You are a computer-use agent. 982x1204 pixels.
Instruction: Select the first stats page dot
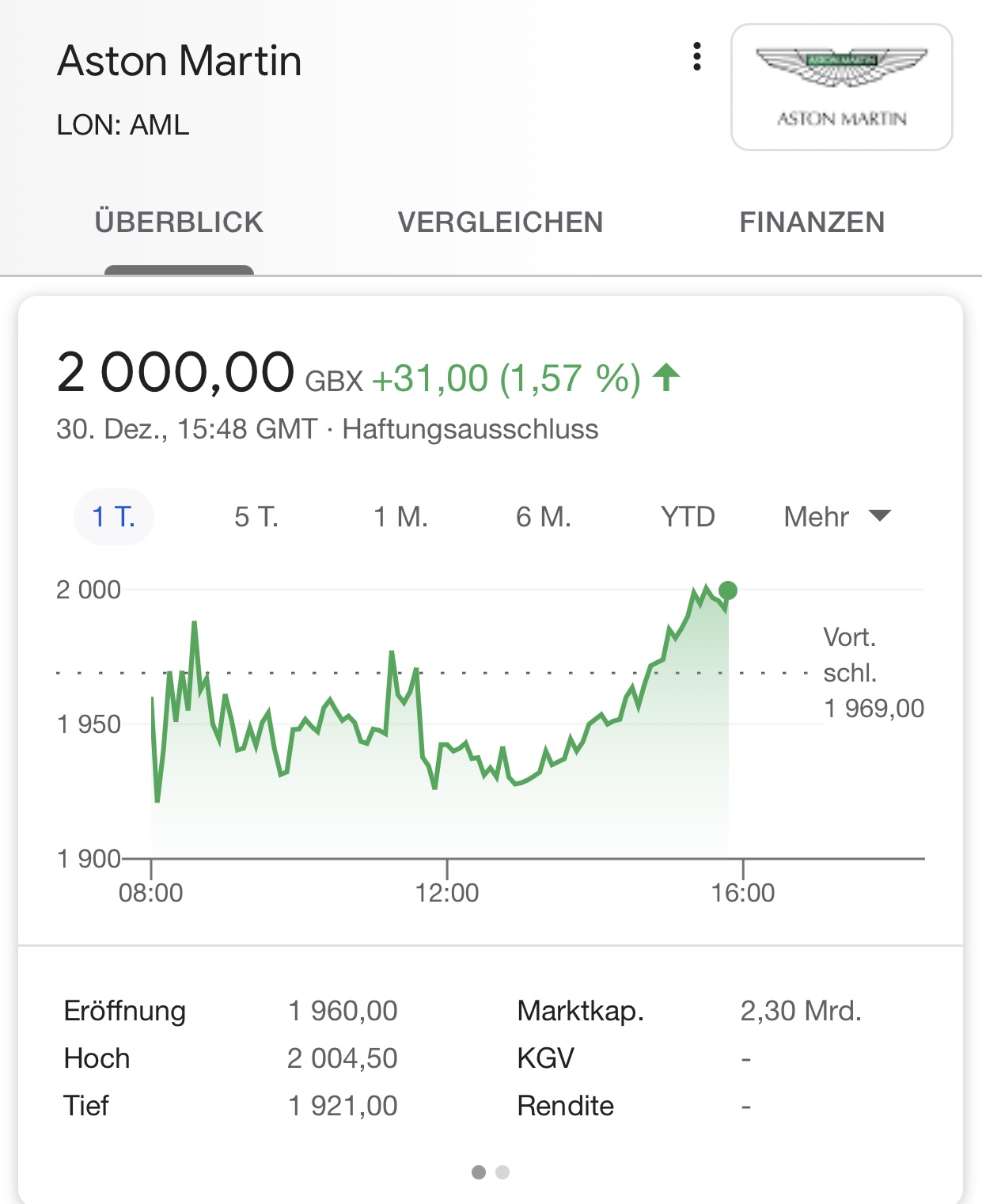pyautogui.click(x=479, y=1172)
